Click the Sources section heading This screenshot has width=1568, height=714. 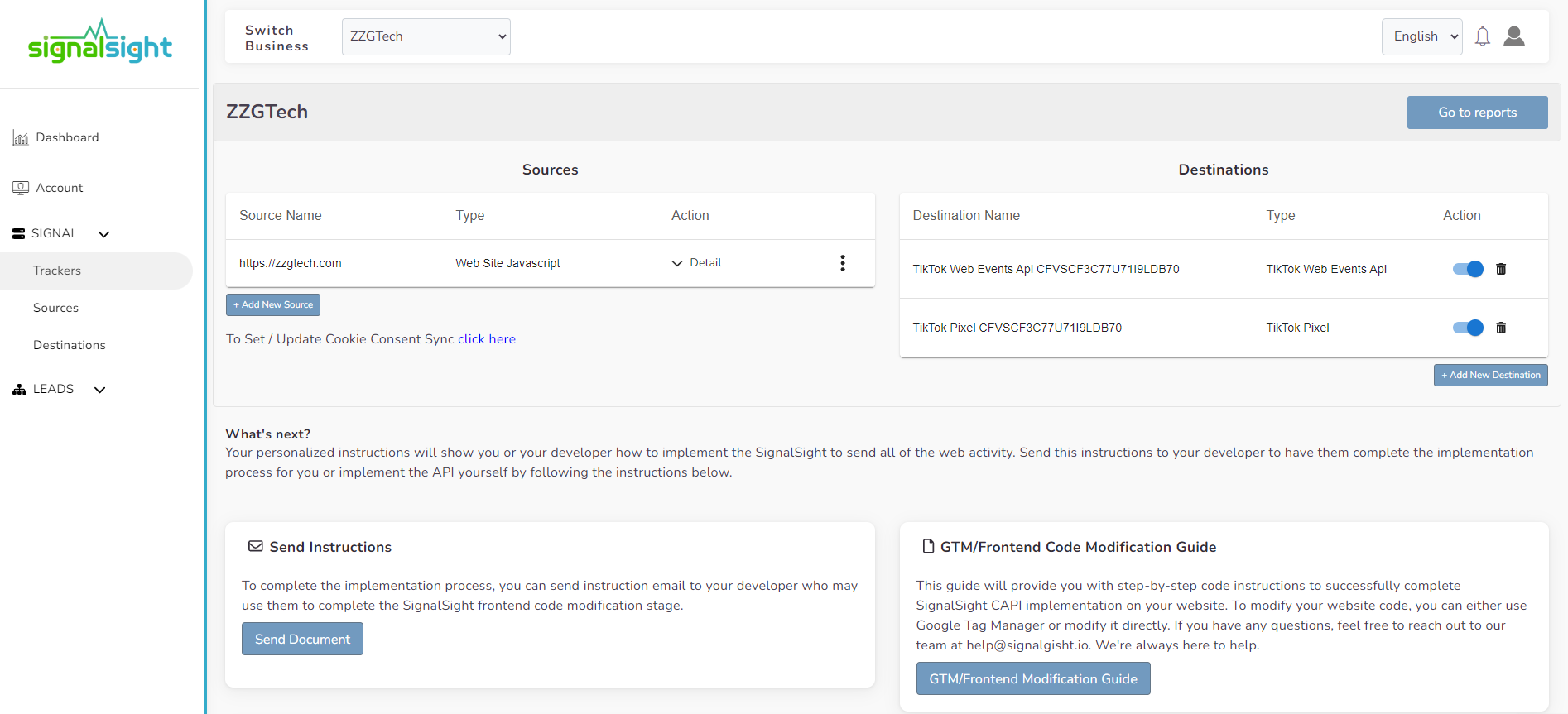coord(551,170)
